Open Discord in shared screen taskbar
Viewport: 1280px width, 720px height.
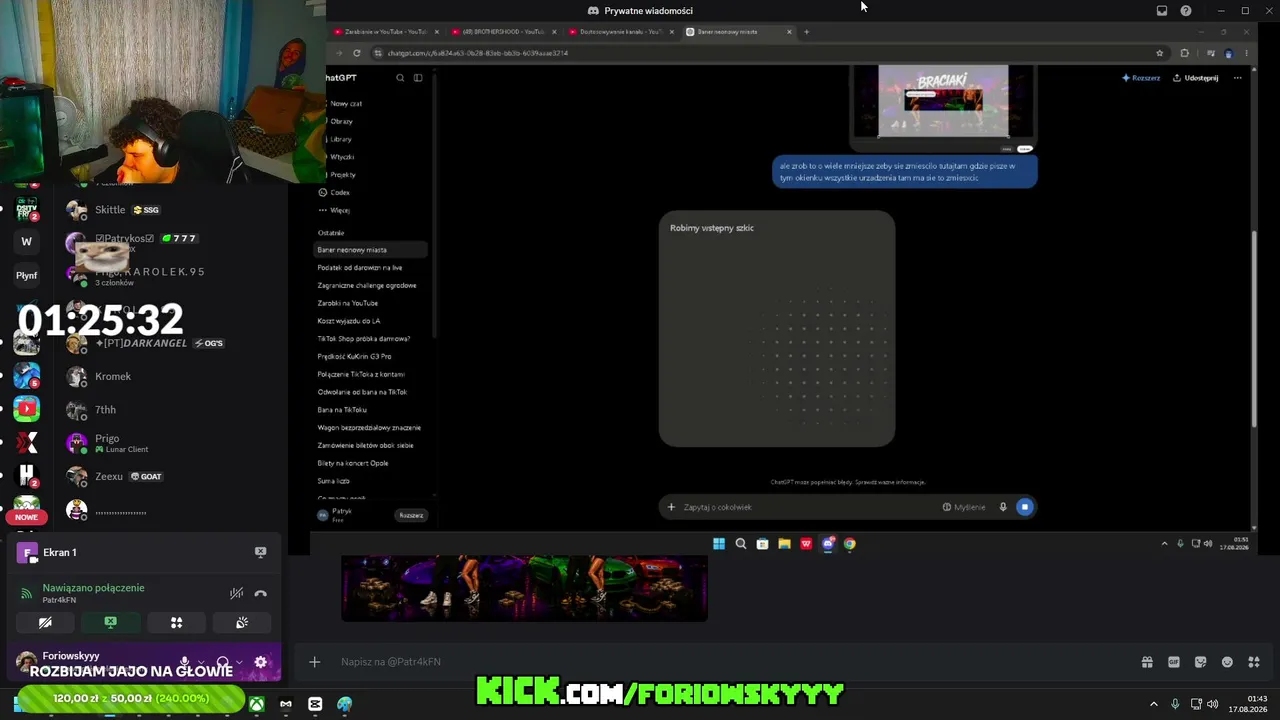tap(828, 544)
